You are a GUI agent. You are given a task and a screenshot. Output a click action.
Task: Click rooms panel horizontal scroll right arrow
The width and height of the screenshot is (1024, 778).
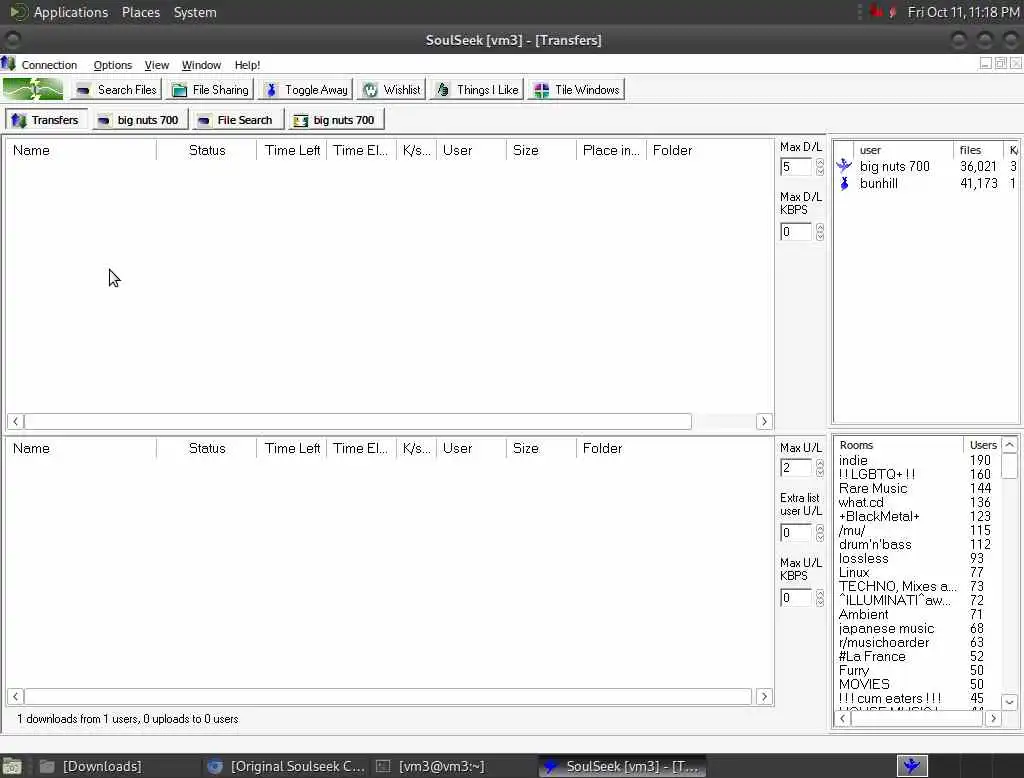[x=993, y=718]
